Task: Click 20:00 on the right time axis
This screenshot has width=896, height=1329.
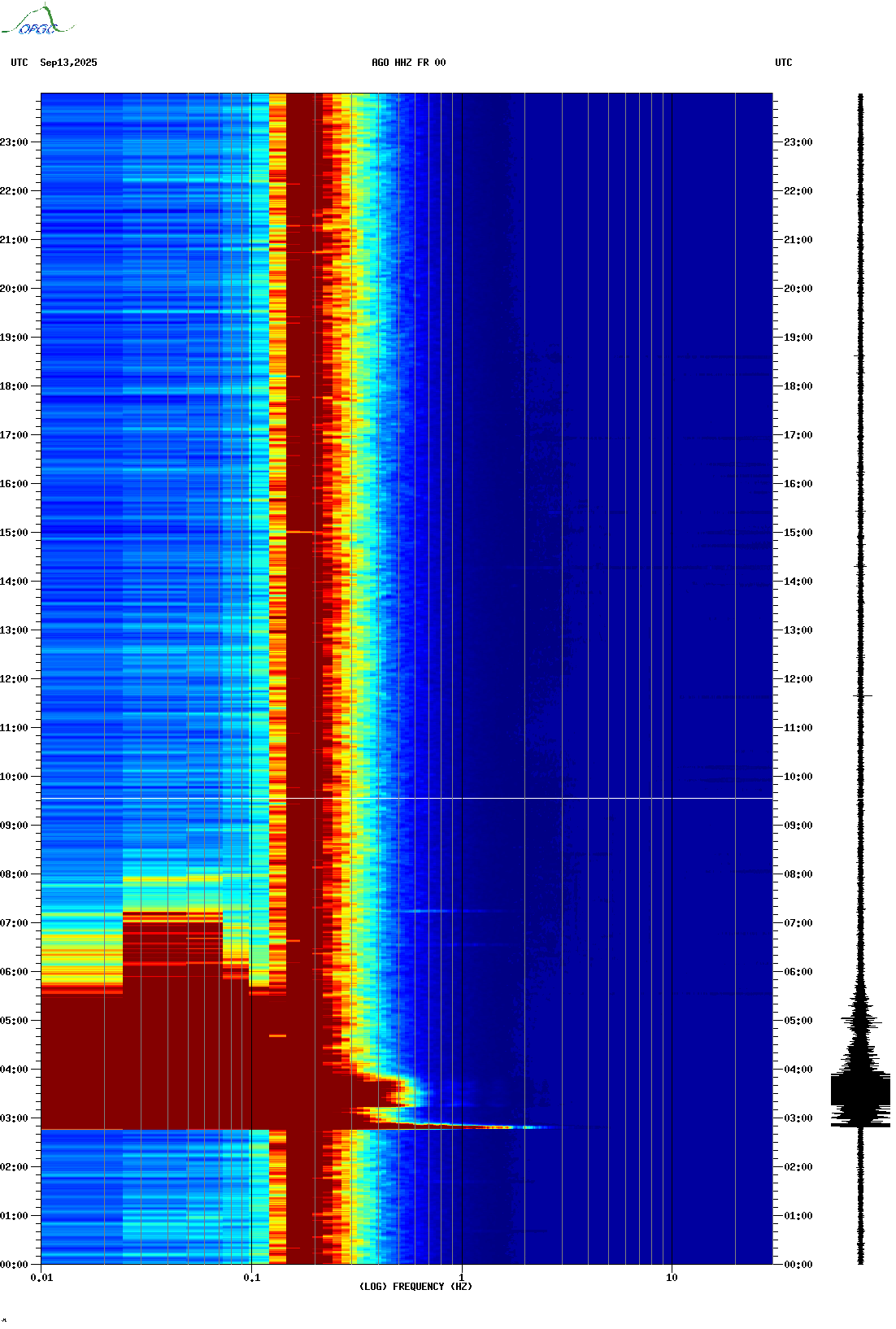Action: (x=798, y=289)
